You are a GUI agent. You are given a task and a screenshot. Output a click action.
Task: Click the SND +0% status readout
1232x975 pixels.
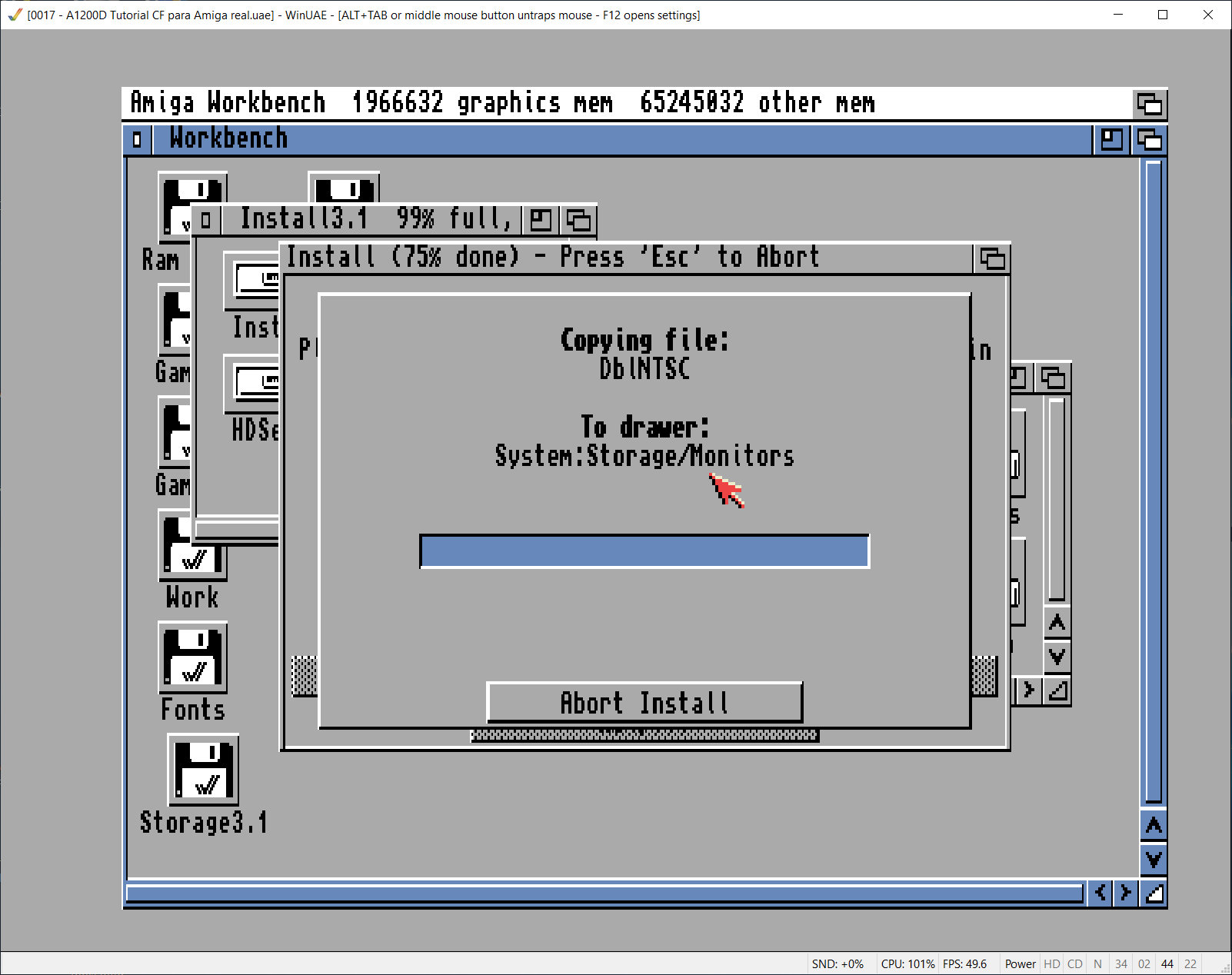[x=837, y=964]
